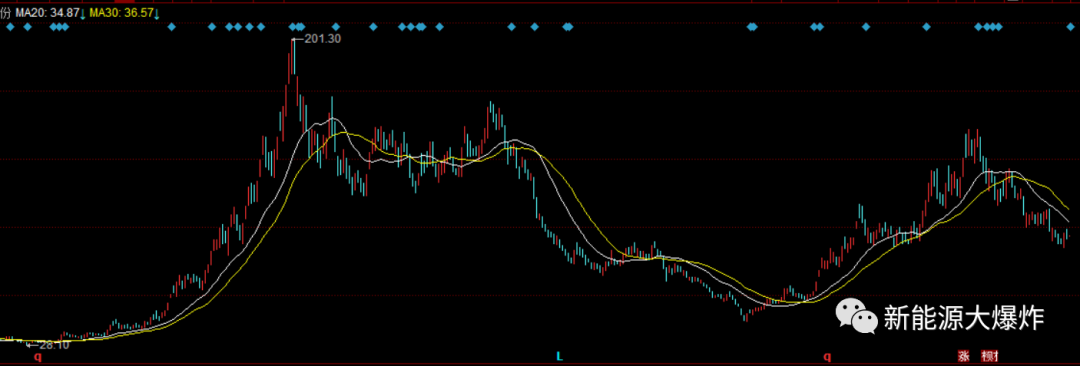The image size is (1080, 366).
Task: Click the tallest candlestick at 201.30
Action: click(293, 57)
